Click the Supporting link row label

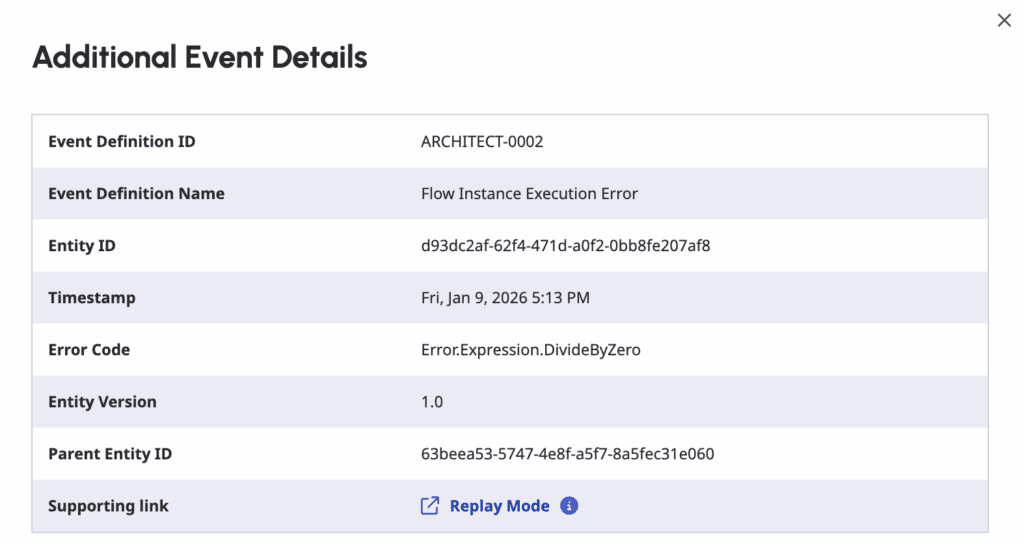click(x=108, y=506)
